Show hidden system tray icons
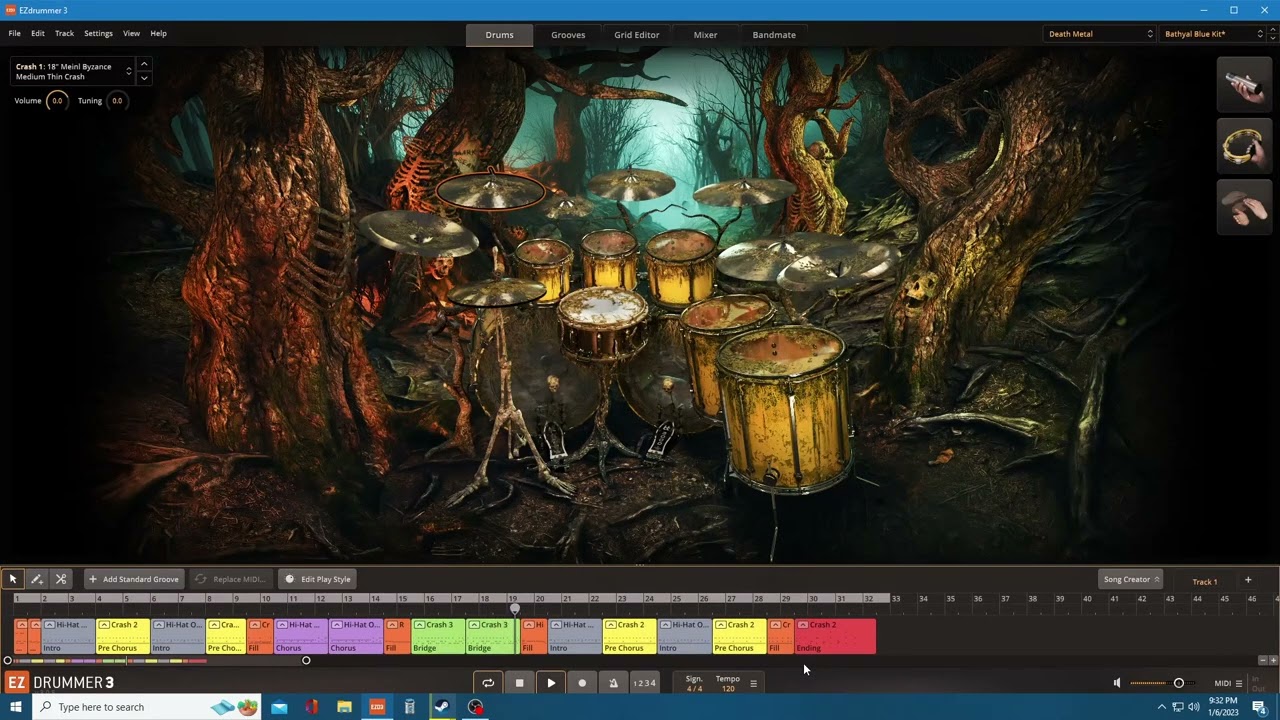The height and width of the screenshot is (720, 1280). tap(1162, 707)
